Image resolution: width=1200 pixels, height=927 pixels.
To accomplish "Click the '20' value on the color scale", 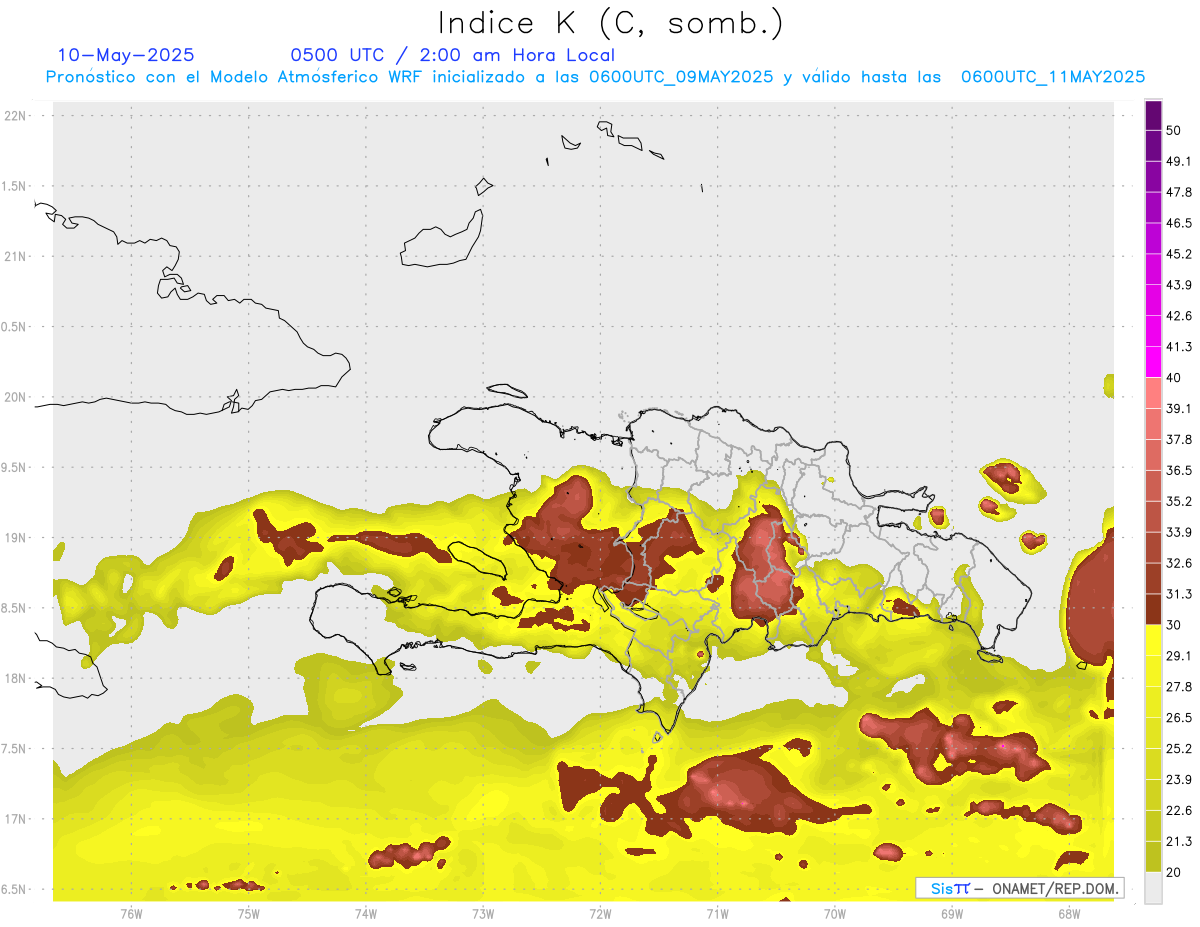I will coord(1175,872).
